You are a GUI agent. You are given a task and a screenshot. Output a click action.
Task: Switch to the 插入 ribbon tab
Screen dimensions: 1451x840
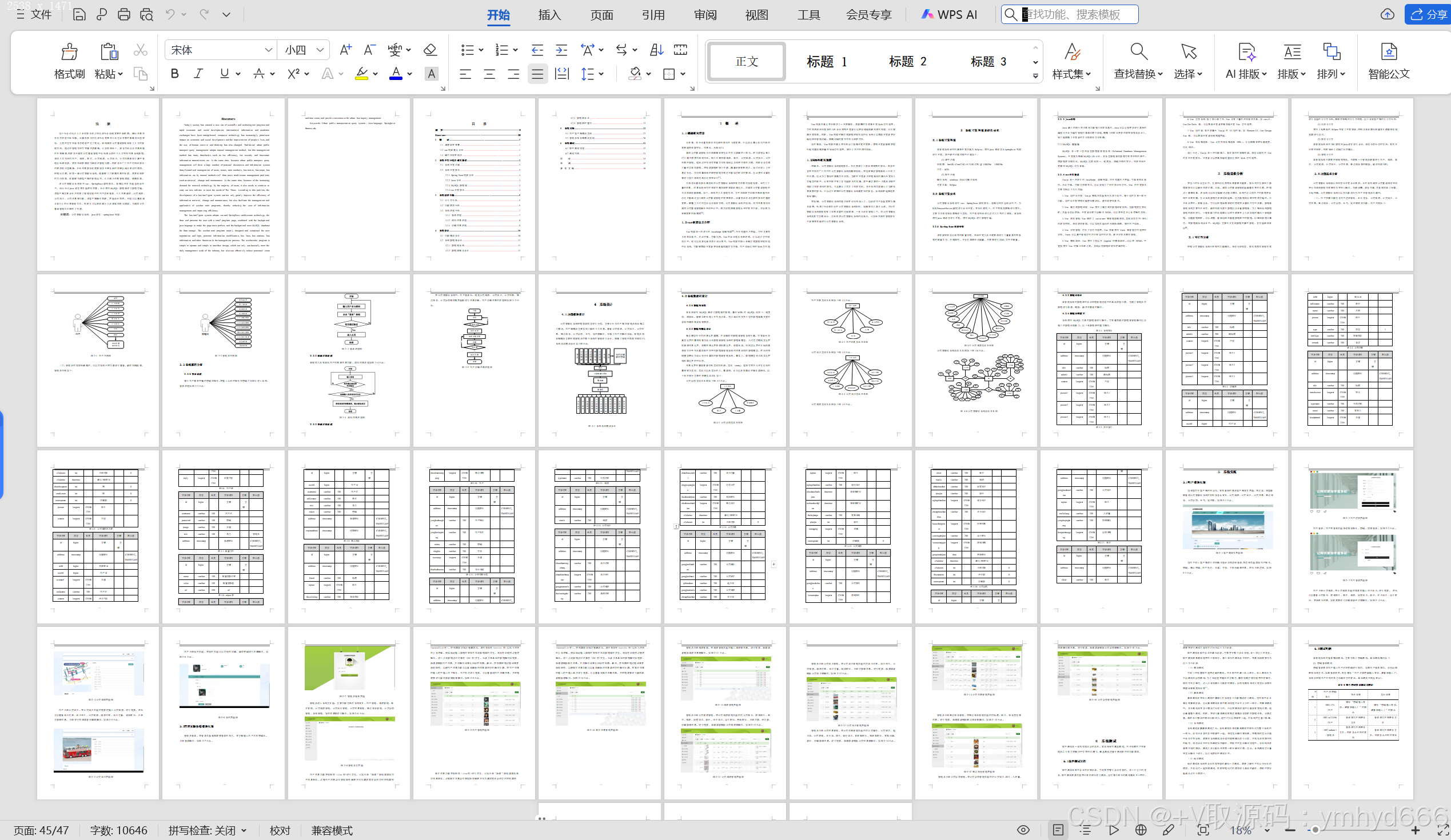click(x=549, y=14)
